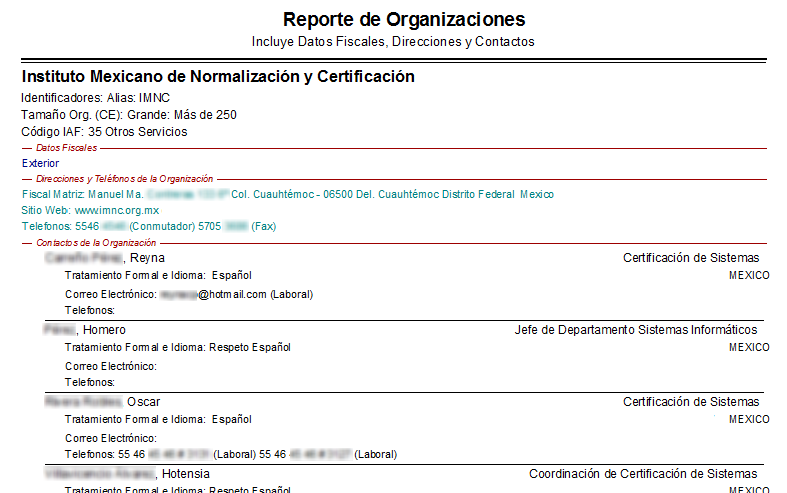This screenshot has width=787, height=493.
Task: Click Homero's 'Respeto Español' treatment line
Action: coord(178,347)
